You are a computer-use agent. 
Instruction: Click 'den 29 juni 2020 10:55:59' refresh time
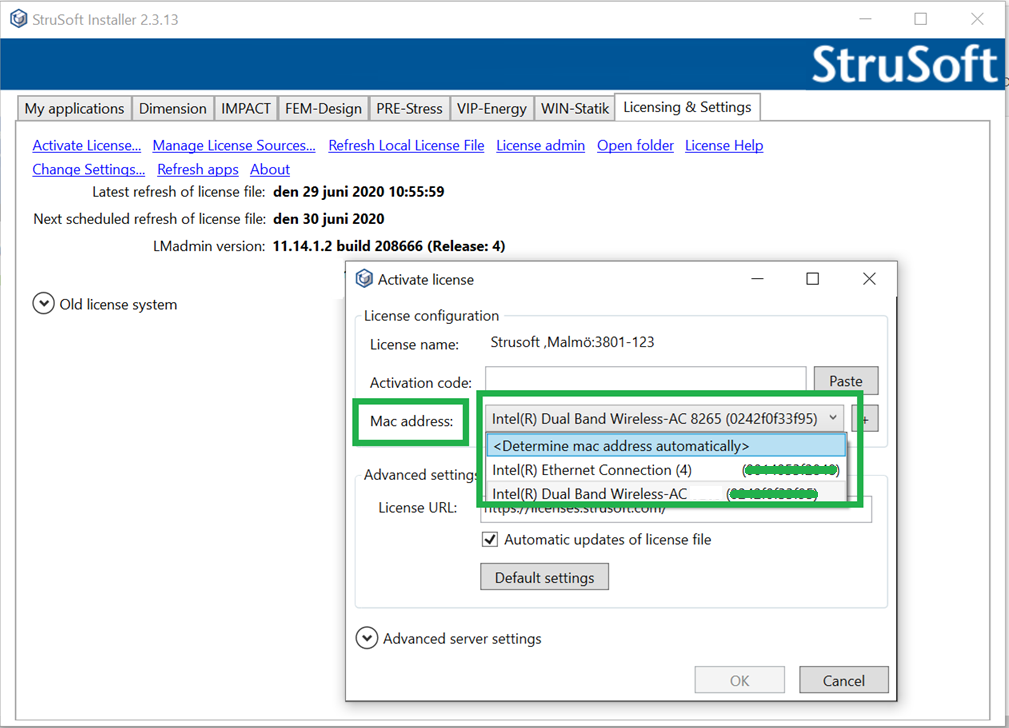358,191
